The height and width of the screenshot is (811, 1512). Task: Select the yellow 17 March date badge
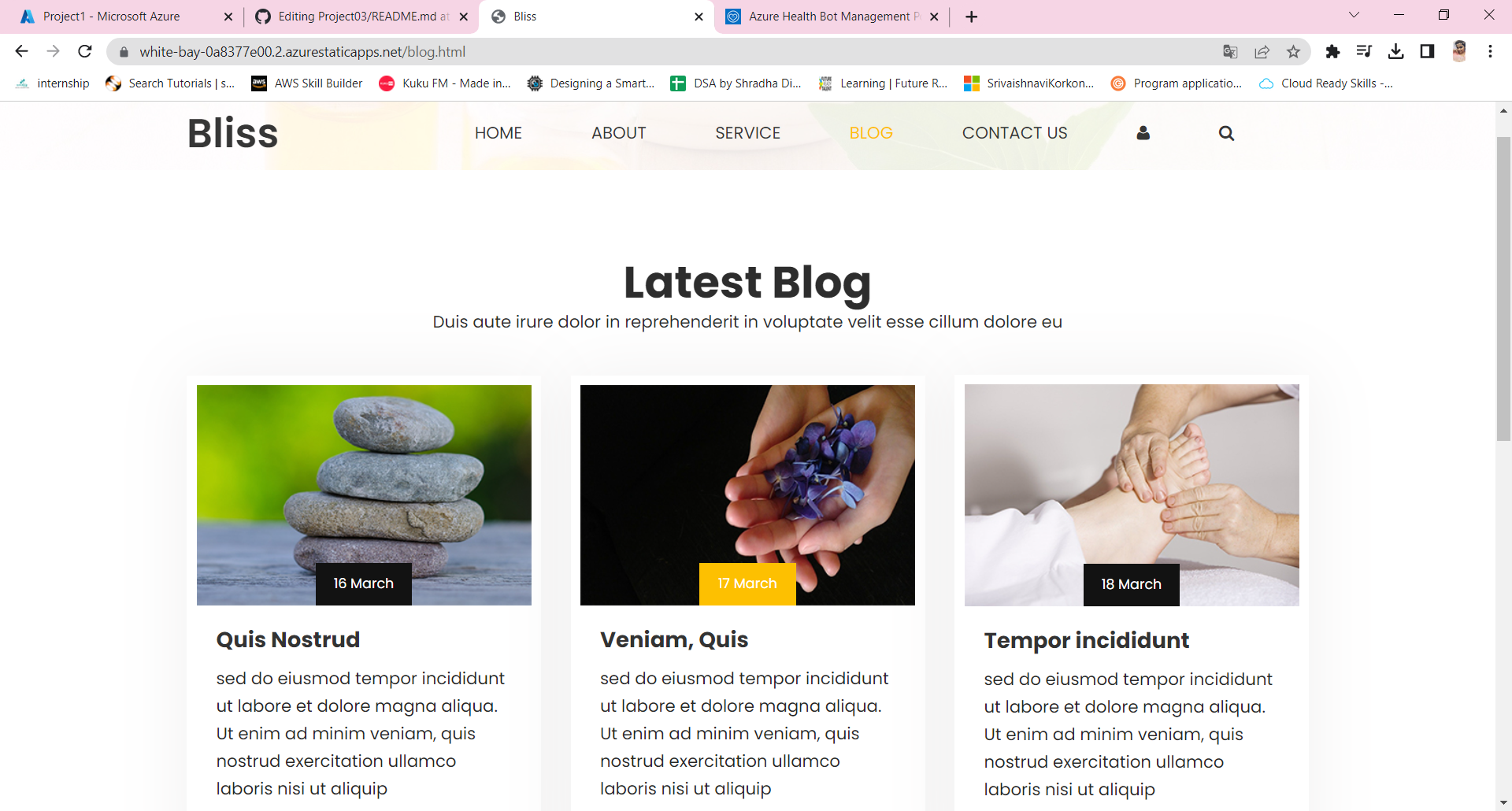coord(747,583)
